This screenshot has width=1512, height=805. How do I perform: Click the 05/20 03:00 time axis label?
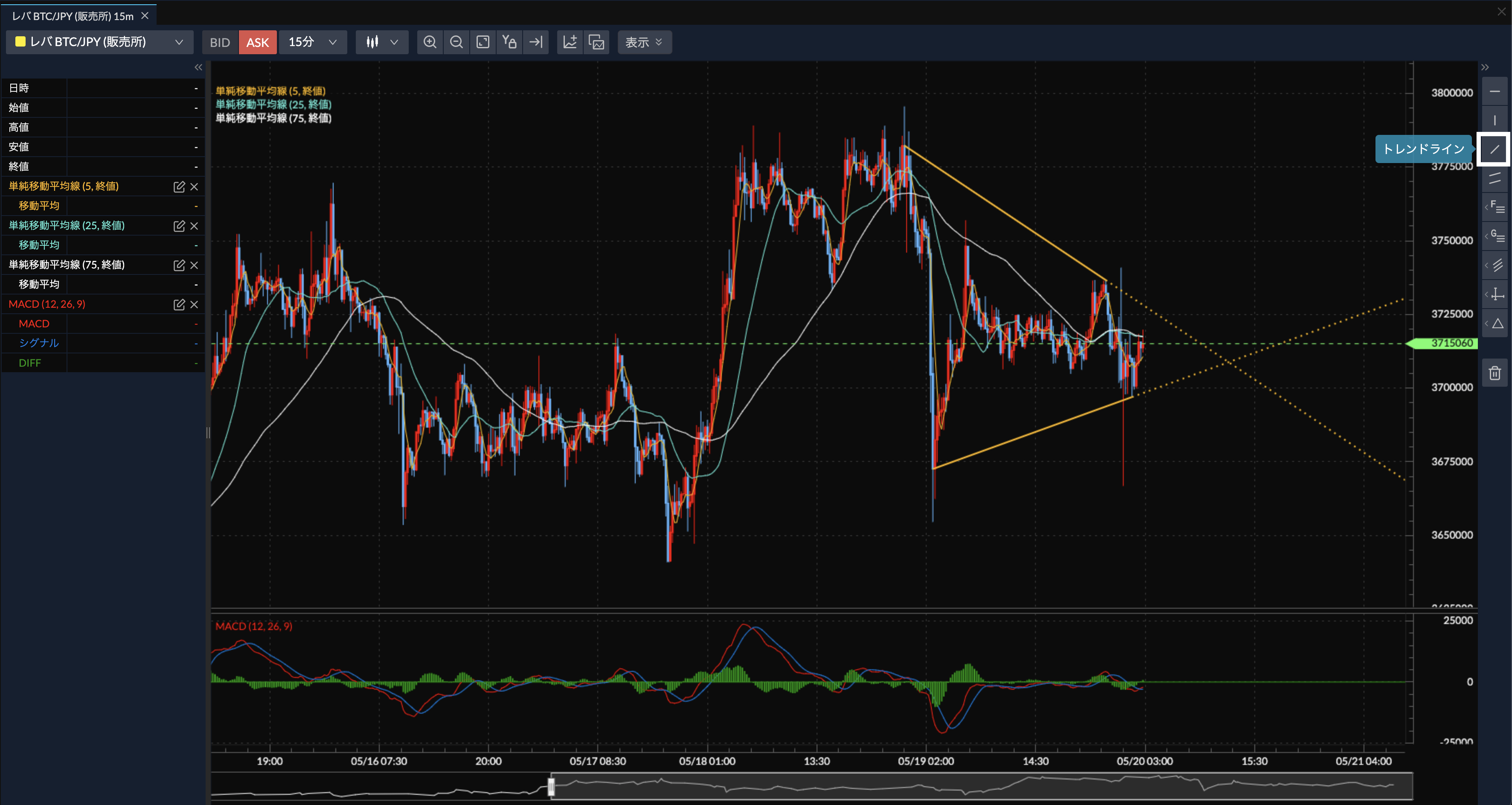pos(1145,761)
